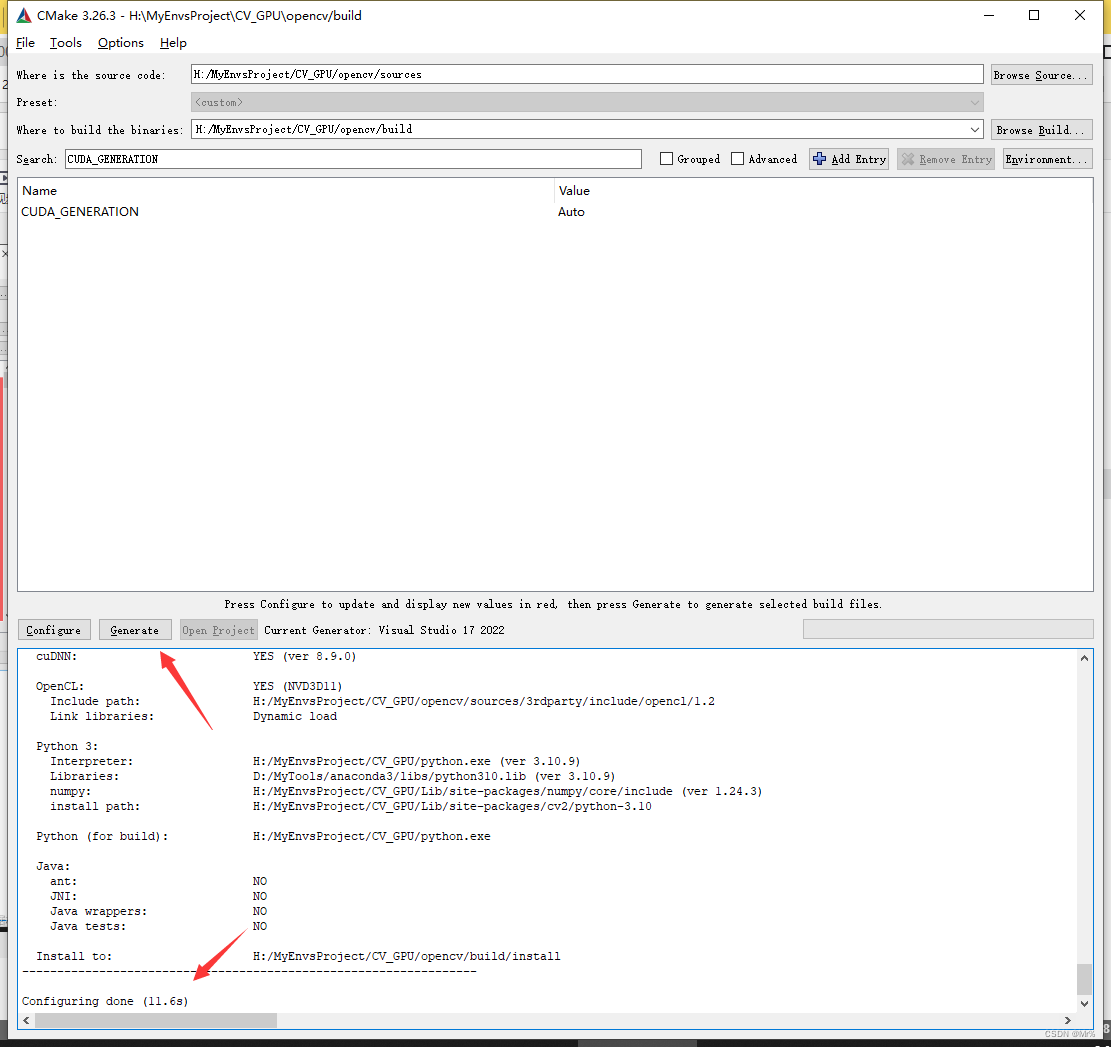
Task: Open the Tools menu
Action: point(65,42)
